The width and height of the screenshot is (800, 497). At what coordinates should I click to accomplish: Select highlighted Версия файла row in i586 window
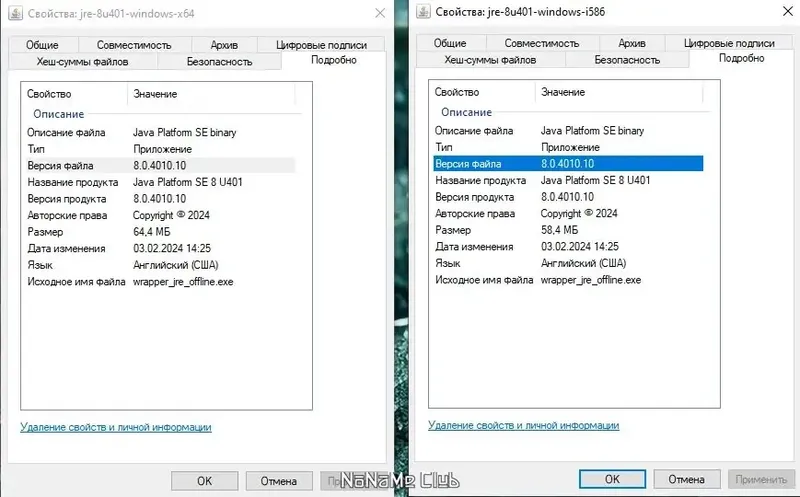[568, 164]
